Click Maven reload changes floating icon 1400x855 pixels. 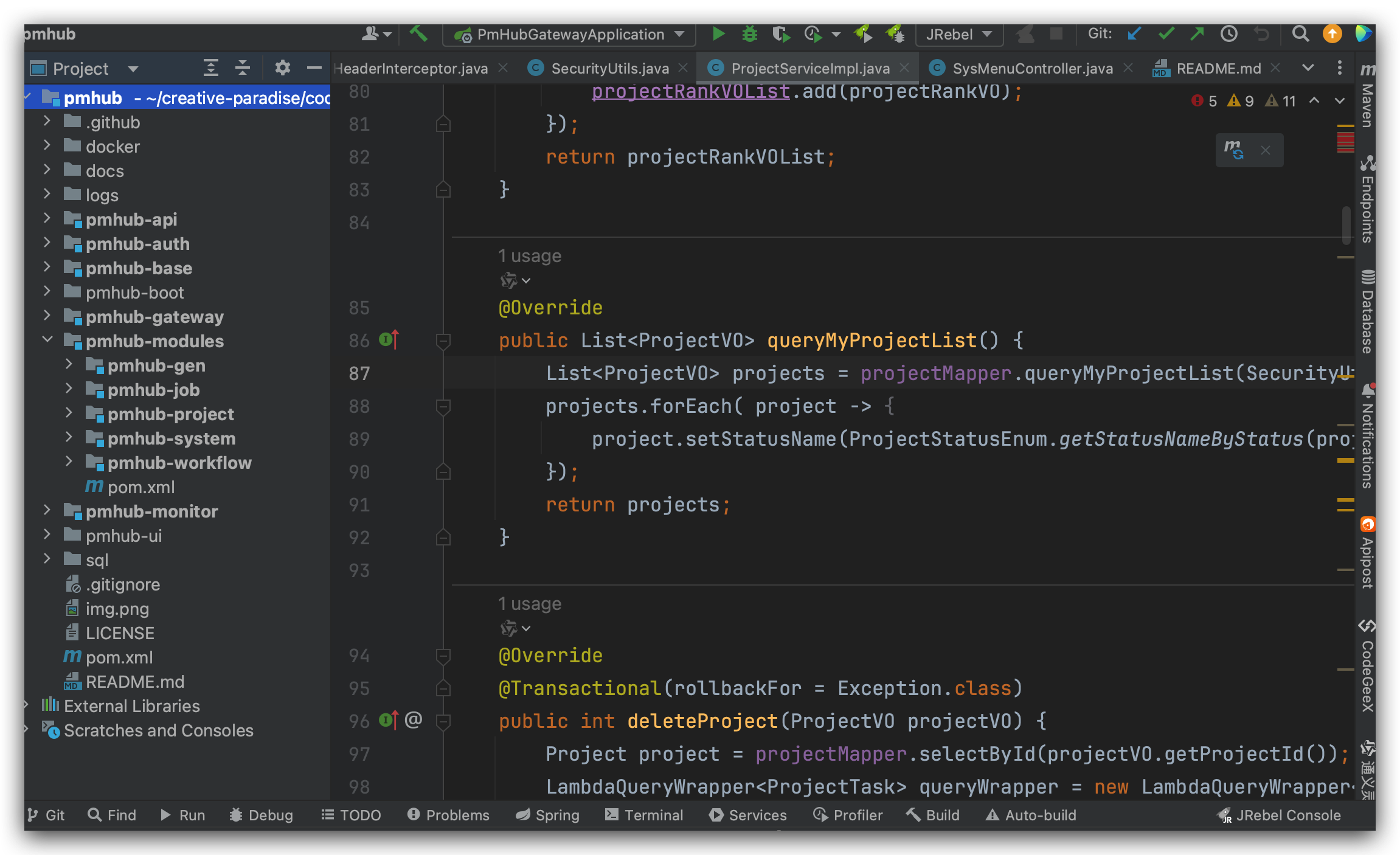coord(1234,150)
